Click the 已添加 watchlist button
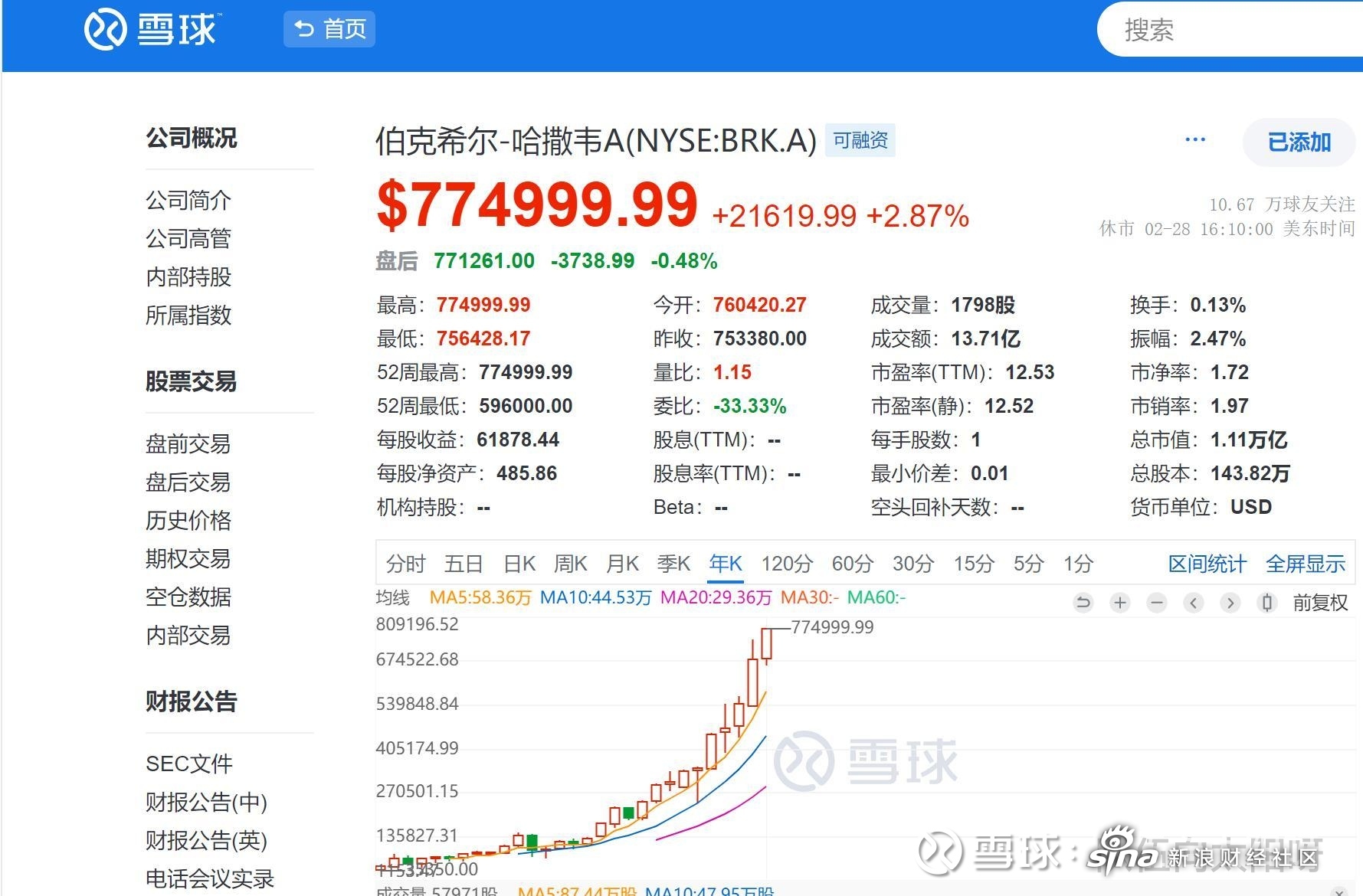The width and height of the screenshot is (1363, 896). pos(1299,142)
